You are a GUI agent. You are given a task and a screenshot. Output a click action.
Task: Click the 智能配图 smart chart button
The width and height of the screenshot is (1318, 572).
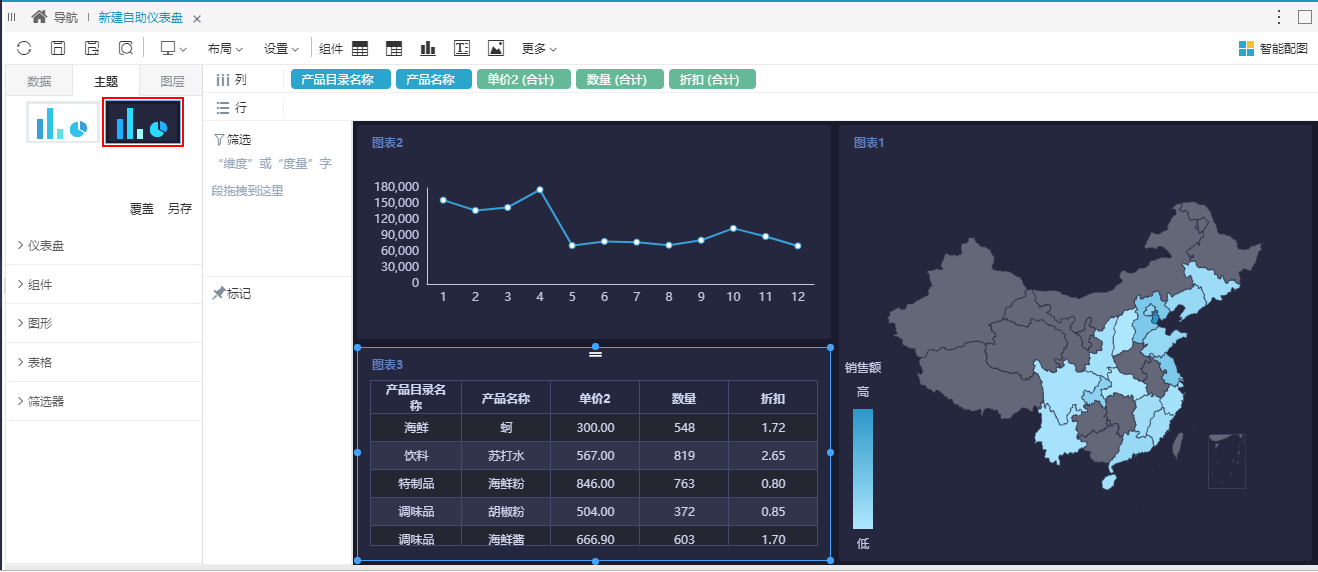[1273, 48]
